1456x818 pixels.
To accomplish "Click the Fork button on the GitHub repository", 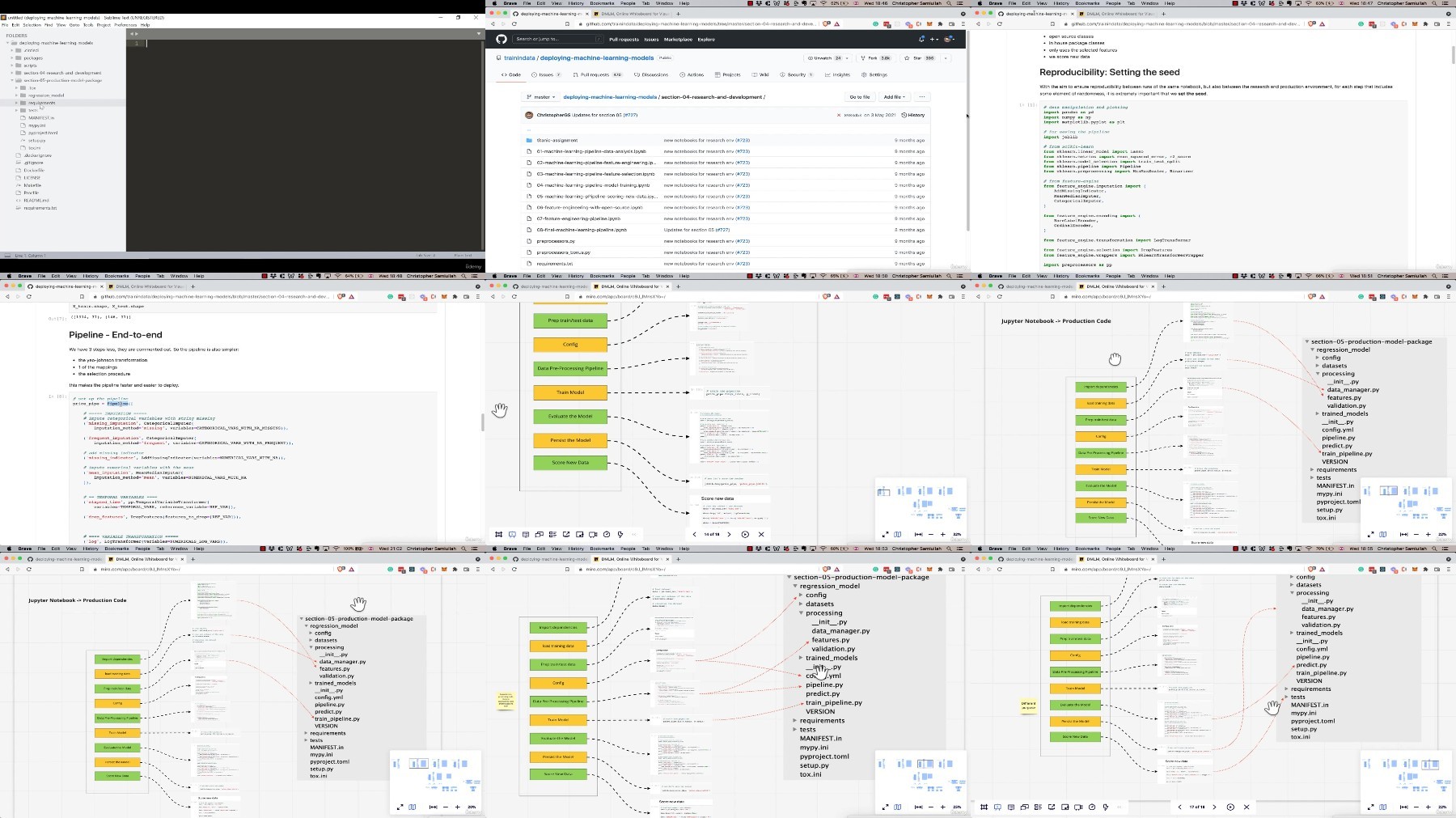I will pyautogui.click(x=876, y=58).
